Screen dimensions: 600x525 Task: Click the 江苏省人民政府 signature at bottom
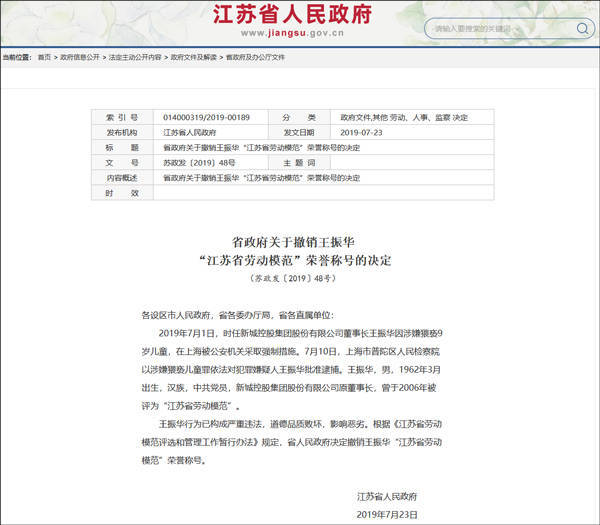[387, 497]
